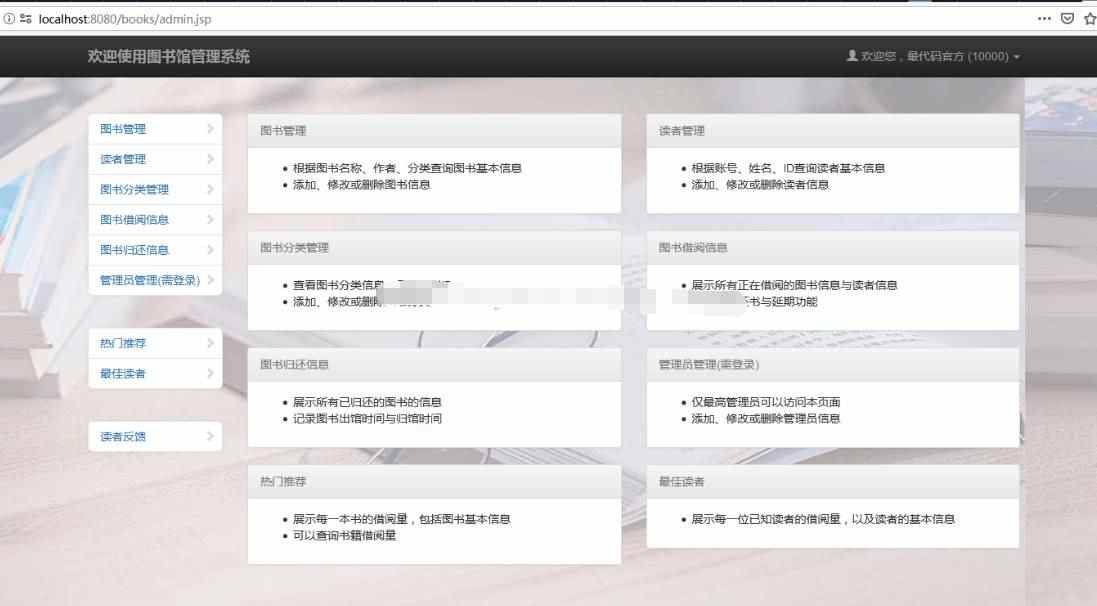Image resolution: width=1097 pixels, height=606 pixels.
Task: Click text 添加、修改或删除读者信息
Action: (760, 185)
